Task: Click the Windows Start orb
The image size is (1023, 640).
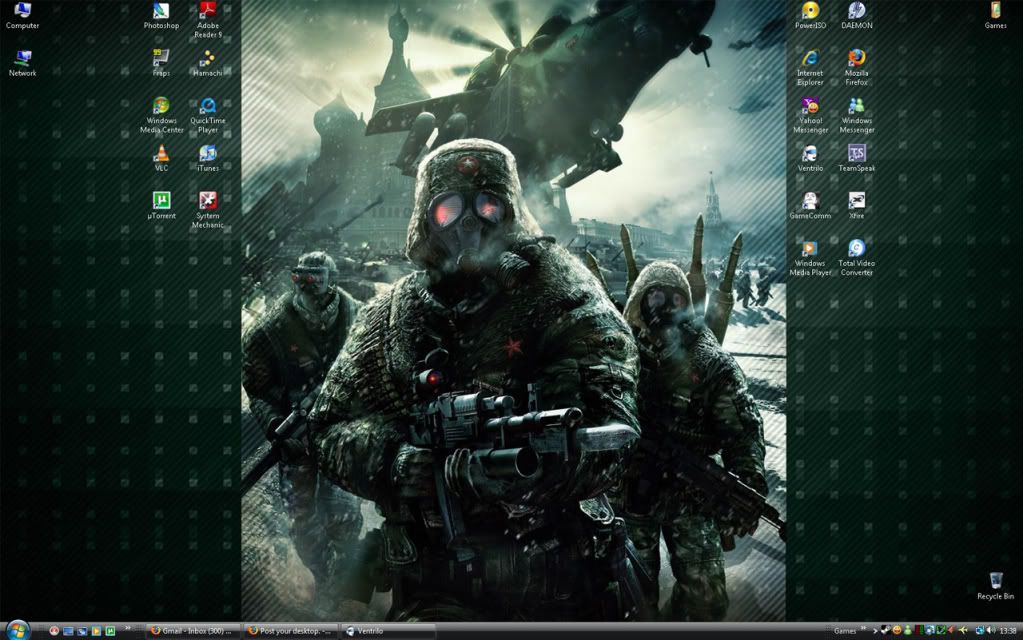Action: (17, 630)
